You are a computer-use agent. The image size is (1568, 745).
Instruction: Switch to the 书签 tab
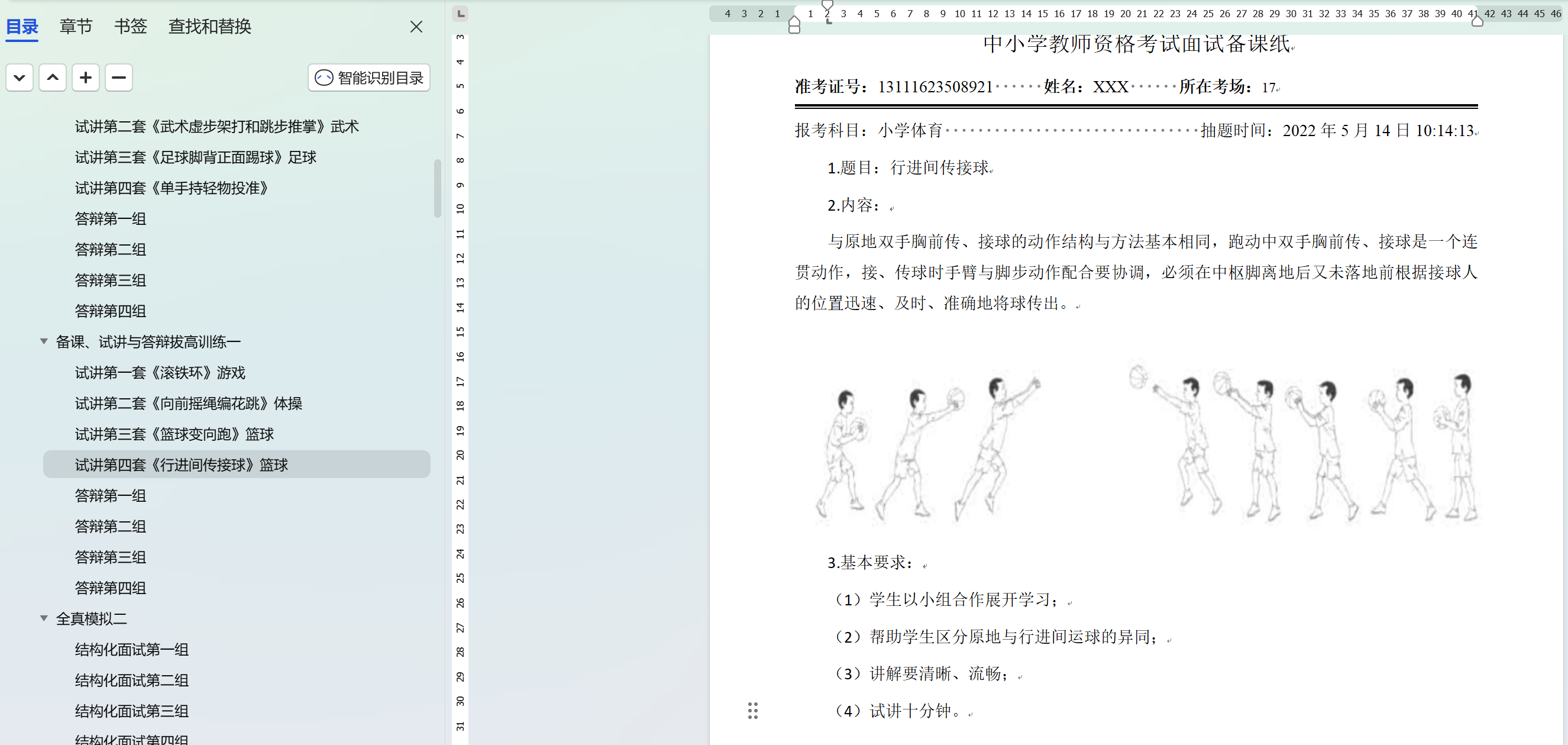130,27
